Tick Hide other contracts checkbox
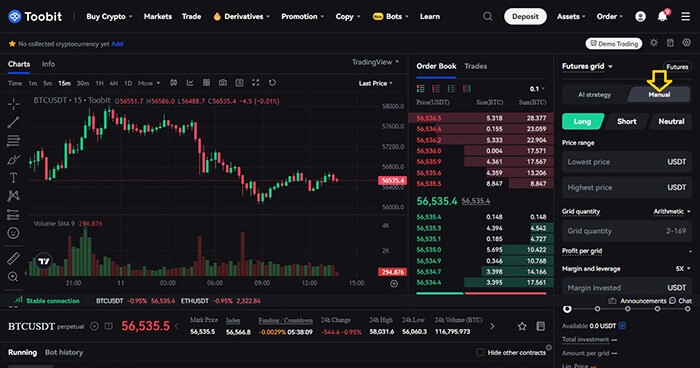This screenshot has height=368, width=700. pyautogui.click(x=480, y=352)
